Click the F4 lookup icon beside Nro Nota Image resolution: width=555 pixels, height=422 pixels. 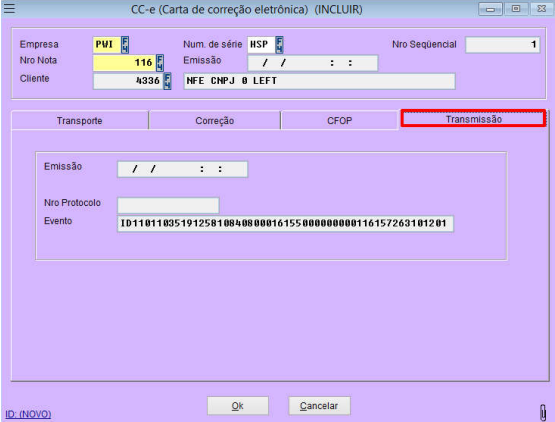[x=160, y=63]
